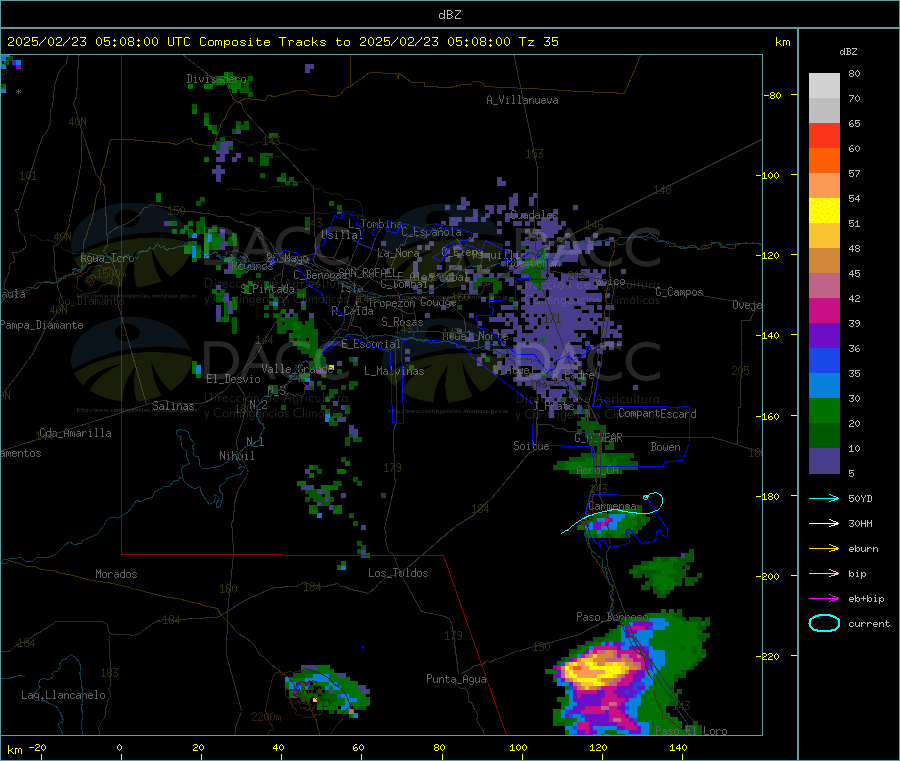Click the 'Cda_Amarilla' place label
Screen dimensions: 900x761
(x=75, y=433)
